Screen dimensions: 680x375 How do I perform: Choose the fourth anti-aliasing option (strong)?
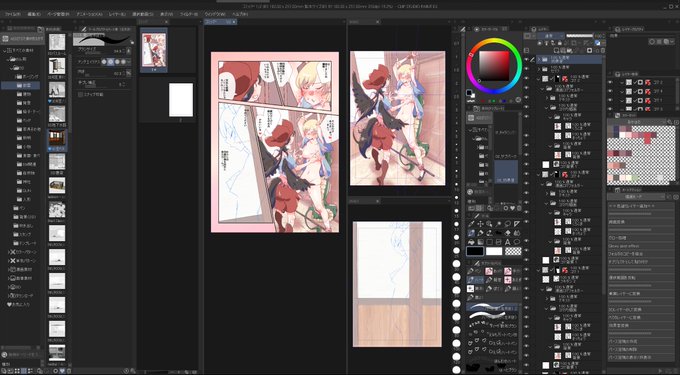[124, 62]
